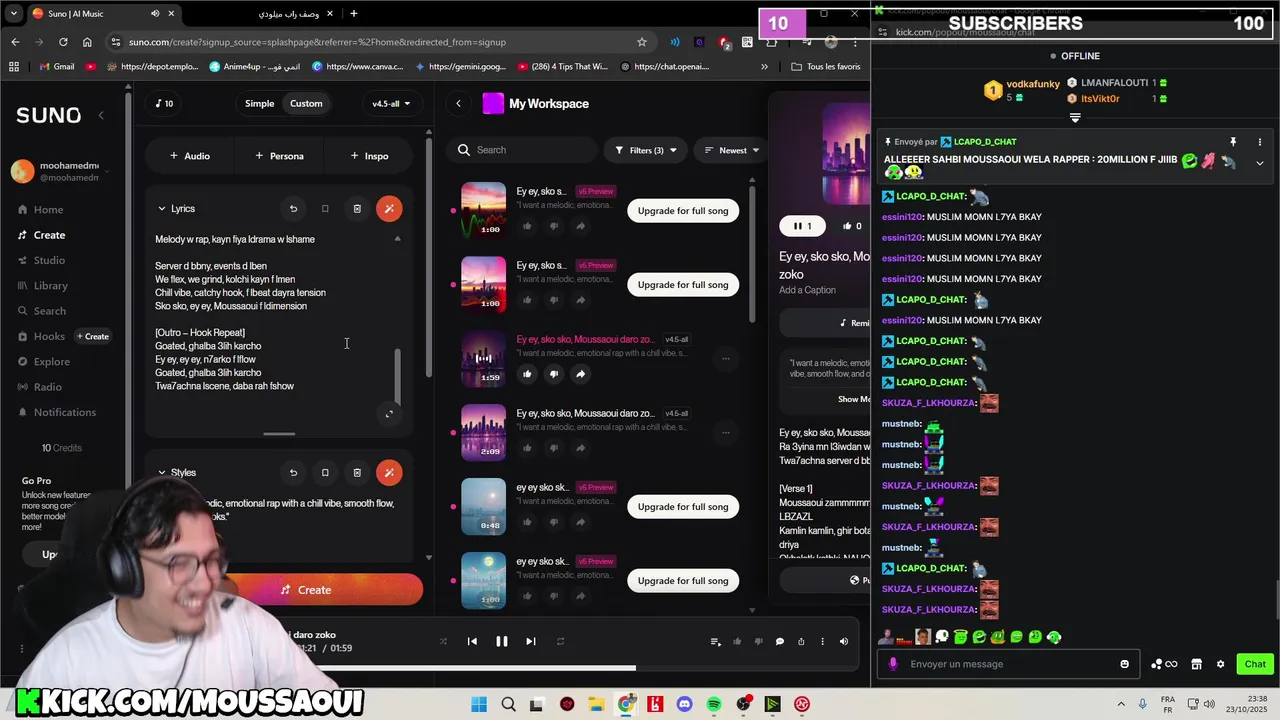Open comments from the player bar
The height and width of the screenshot is (720, 1280).
(780, 642)
